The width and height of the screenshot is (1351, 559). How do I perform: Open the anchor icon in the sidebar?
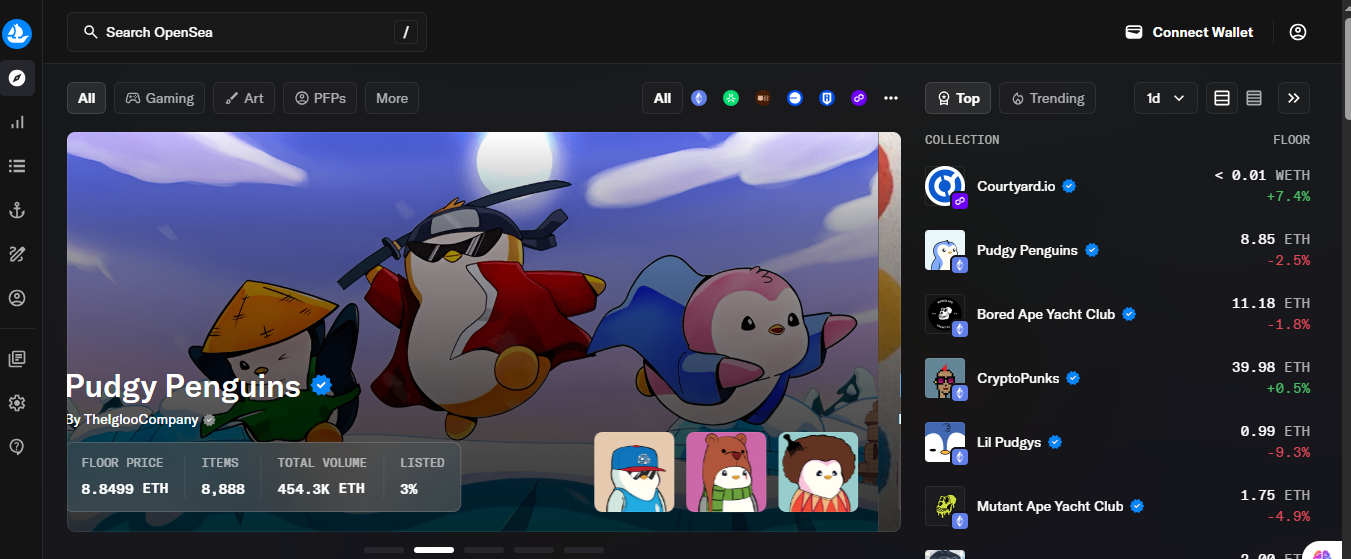(17, 210)
